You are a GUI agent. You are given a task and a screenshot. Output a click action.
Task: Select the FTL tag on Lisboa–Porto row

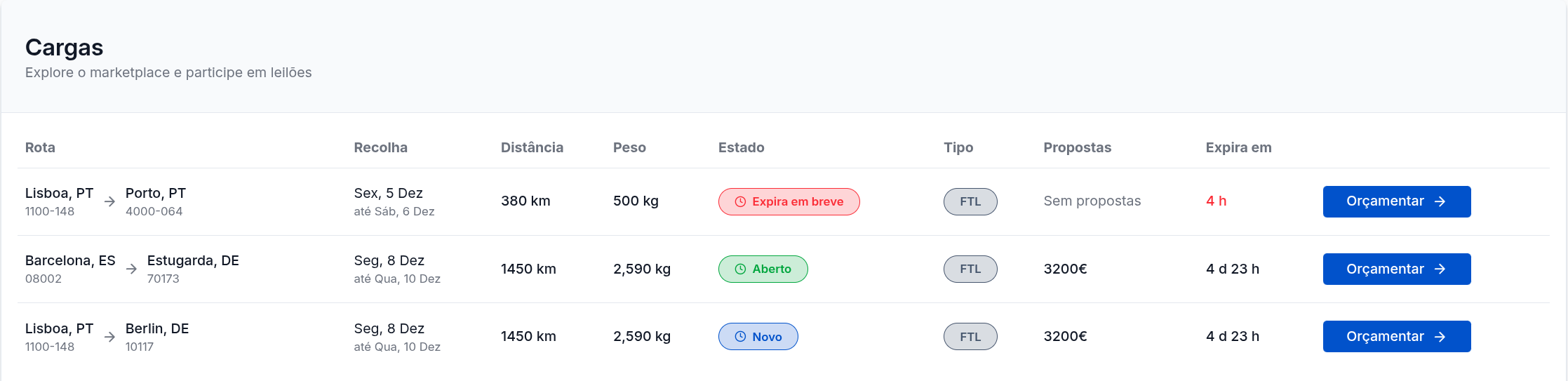coord(970,201)
